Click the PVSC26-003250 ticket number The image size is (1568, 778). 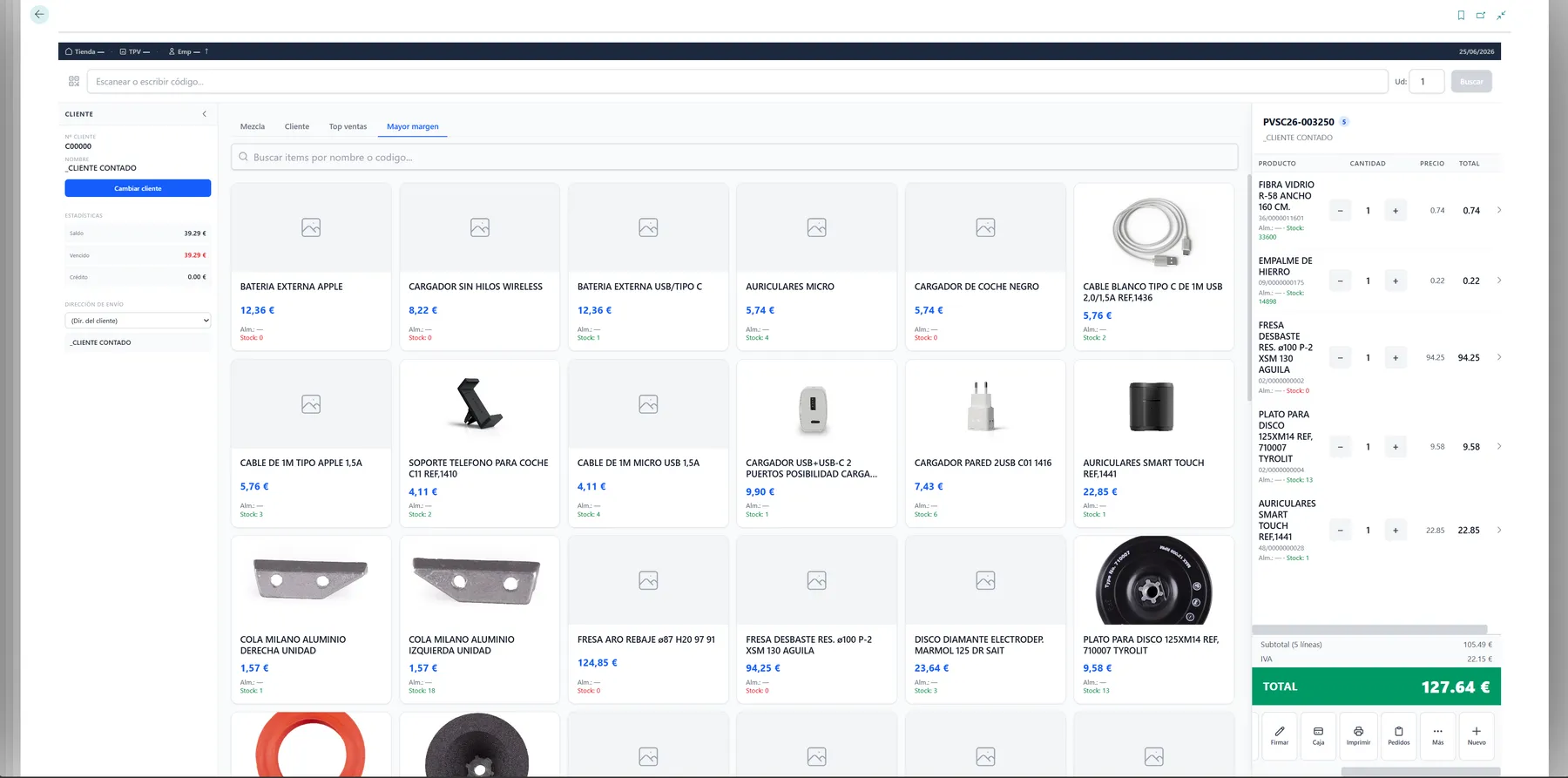click(x=1298, y=122)
